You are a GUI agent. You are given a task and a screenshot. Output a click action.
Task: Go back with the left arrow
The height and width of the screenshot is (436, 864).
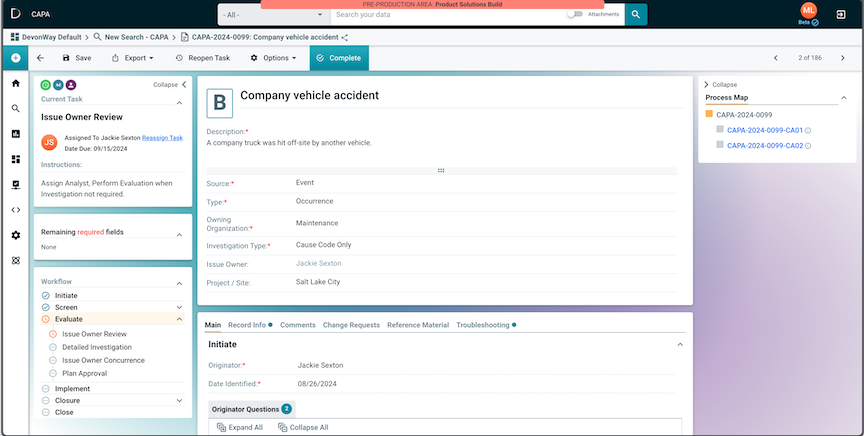pyautogui.click(x=40, y=58)
